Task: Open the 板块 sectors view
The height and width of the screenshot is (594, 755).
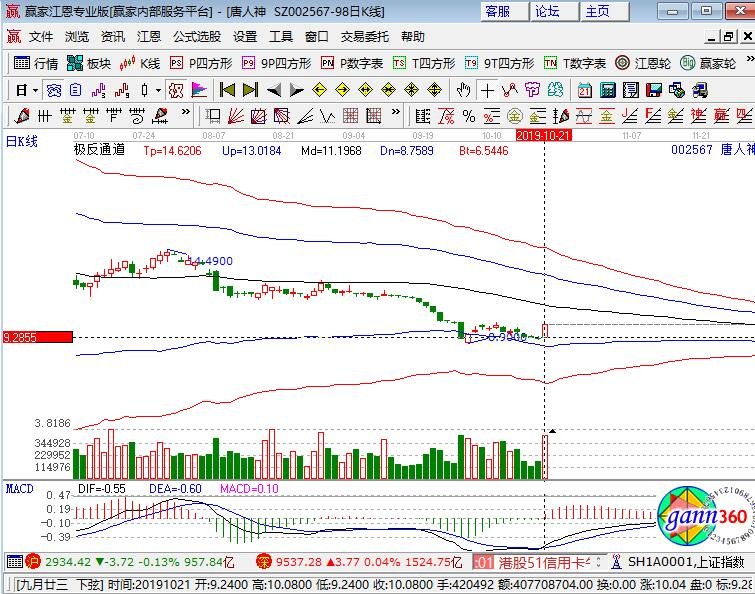Action: (x=89, y=63)
